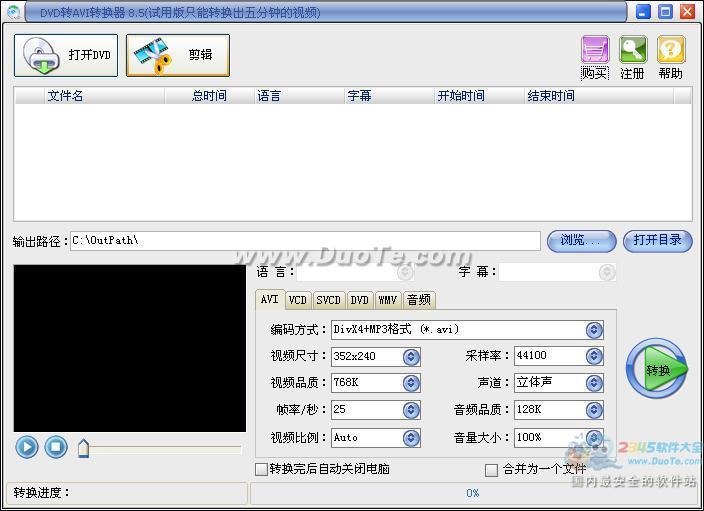Image resolution: width=704 pixels, height=511 pixels.
Task: Expand the sample rate 44100 dropdown
Action: click(x=594, y=357)
